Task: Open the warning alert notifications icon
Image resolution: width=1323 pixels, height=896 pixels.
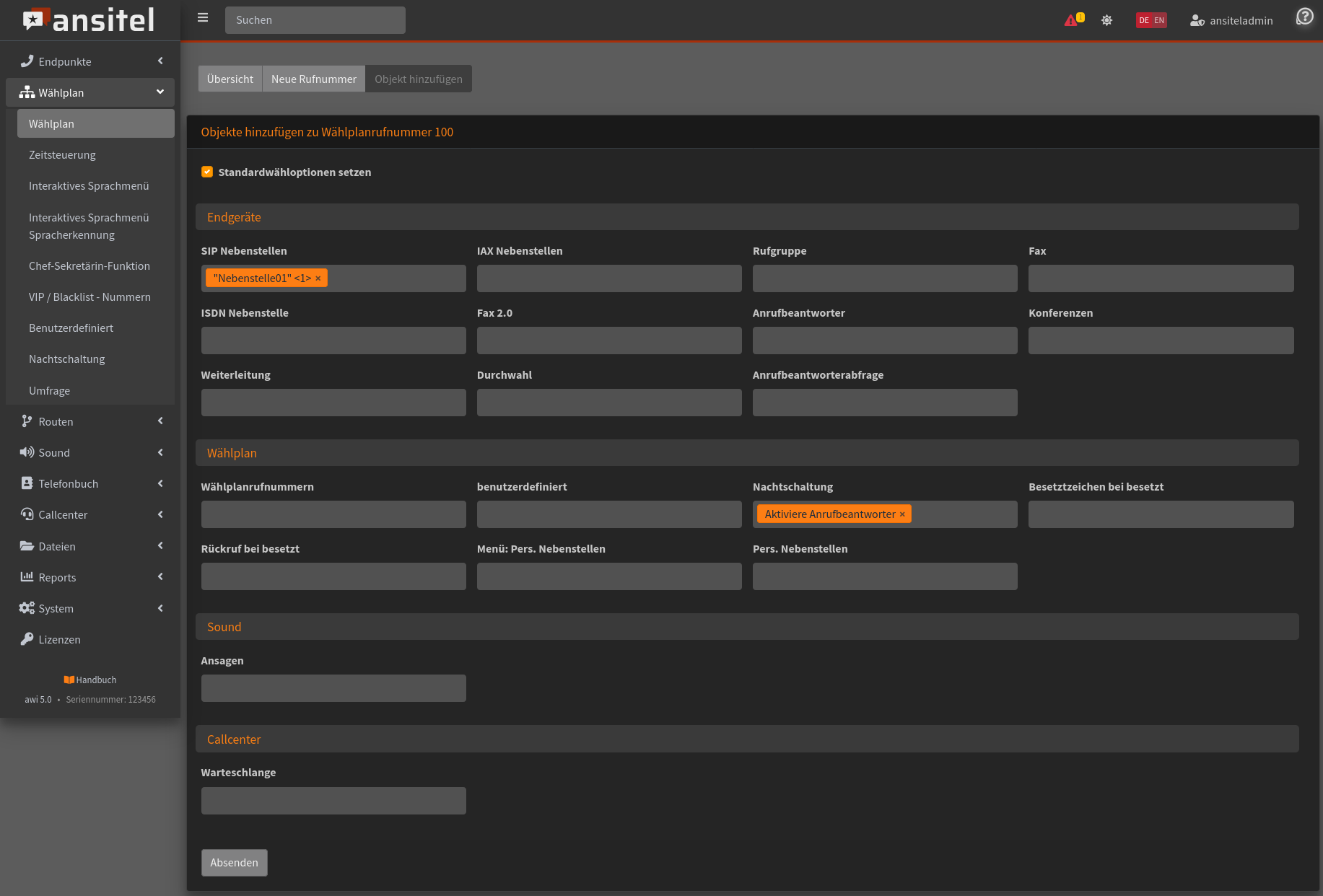Action: click(1073, 20)
